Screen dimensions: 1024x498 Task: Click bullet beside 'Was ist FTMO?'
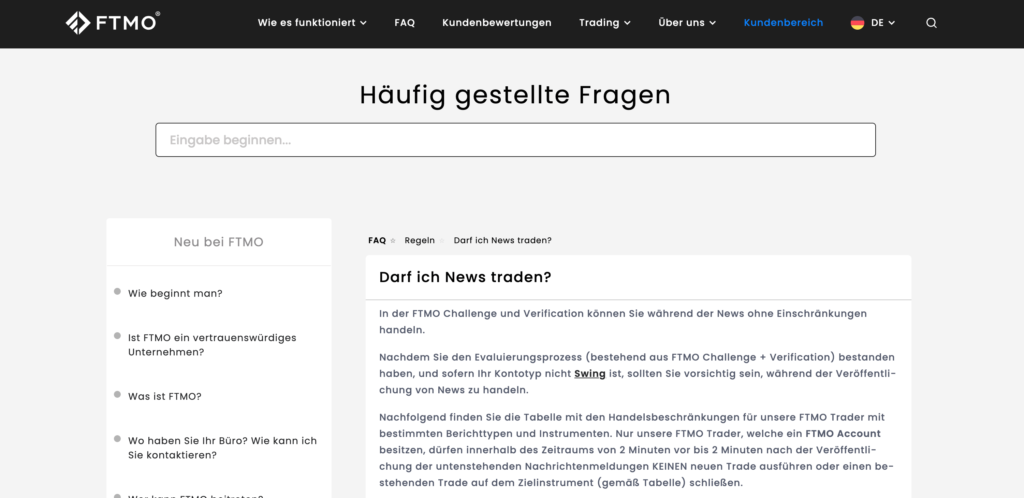click(x=117, y=395)
